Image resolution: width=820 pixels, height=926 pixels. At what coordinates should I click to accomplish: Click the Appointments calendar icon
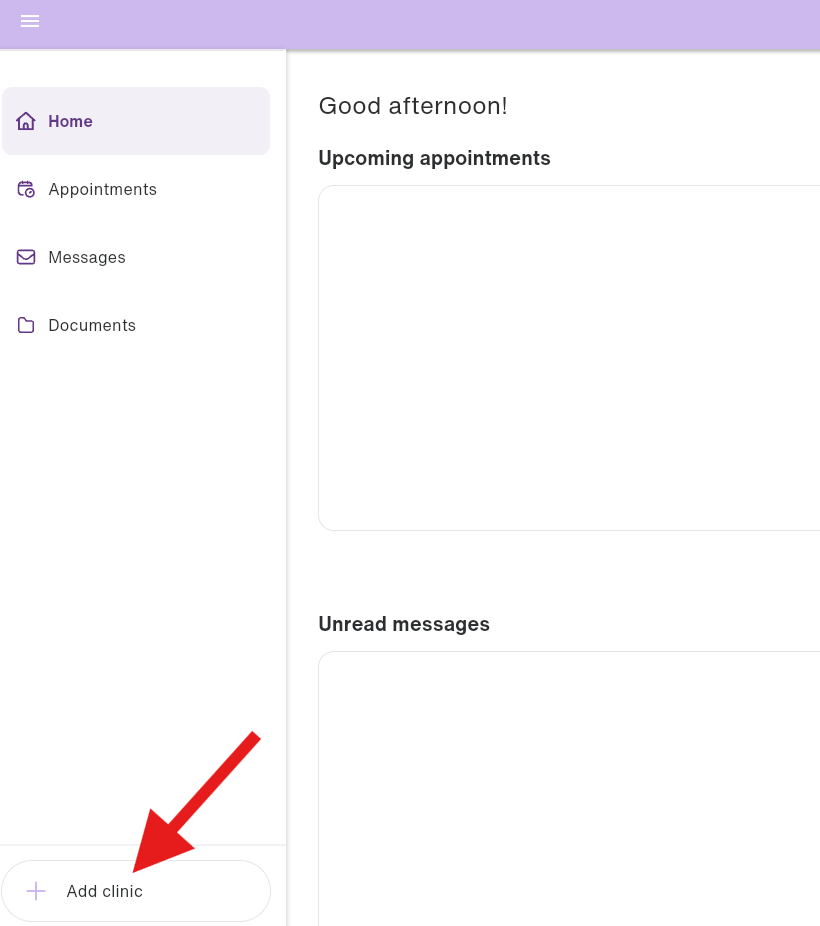(26, 189)
